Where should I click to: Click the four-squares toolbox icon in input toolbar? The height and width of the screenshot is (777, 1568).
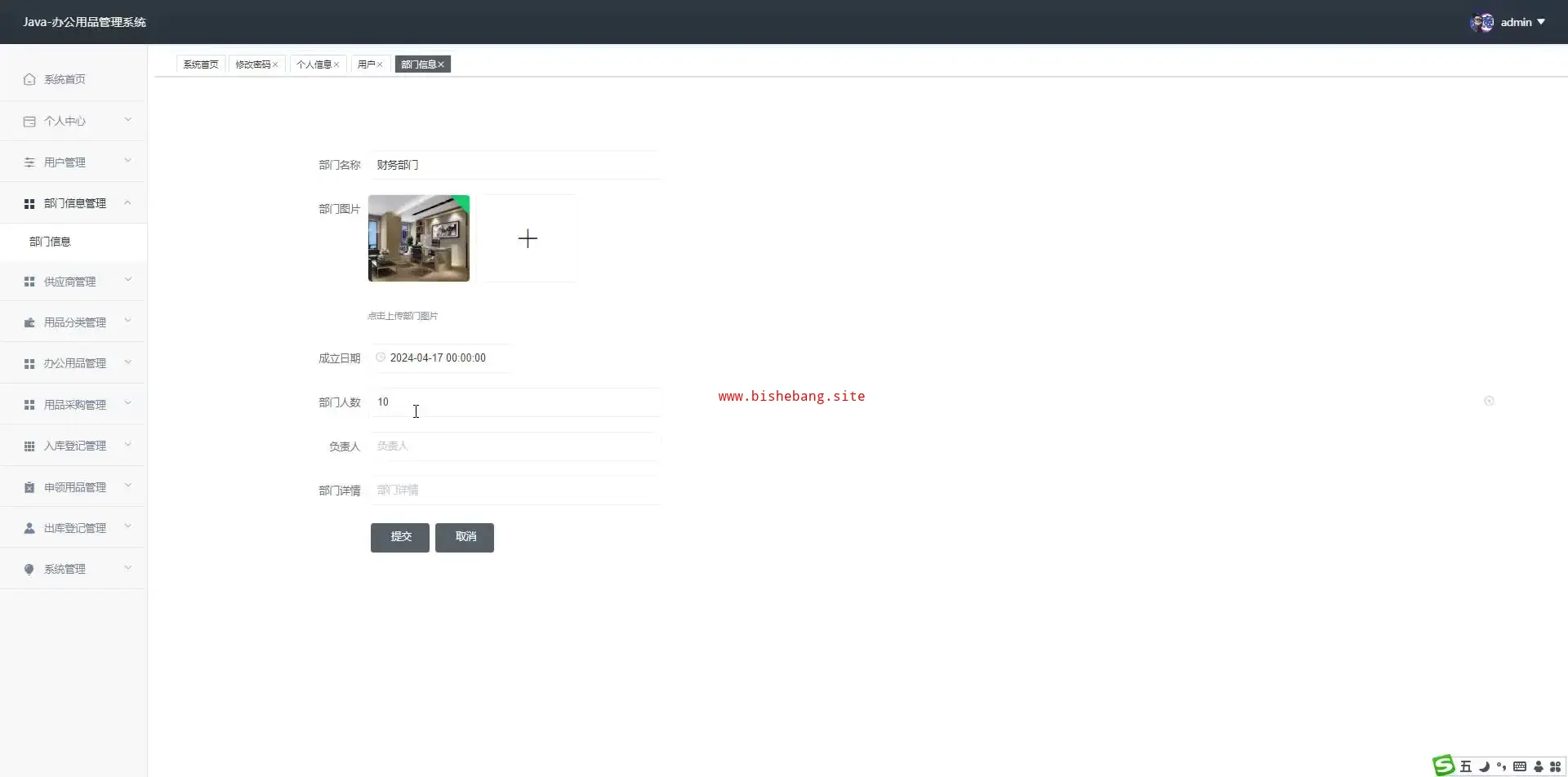1556,766
